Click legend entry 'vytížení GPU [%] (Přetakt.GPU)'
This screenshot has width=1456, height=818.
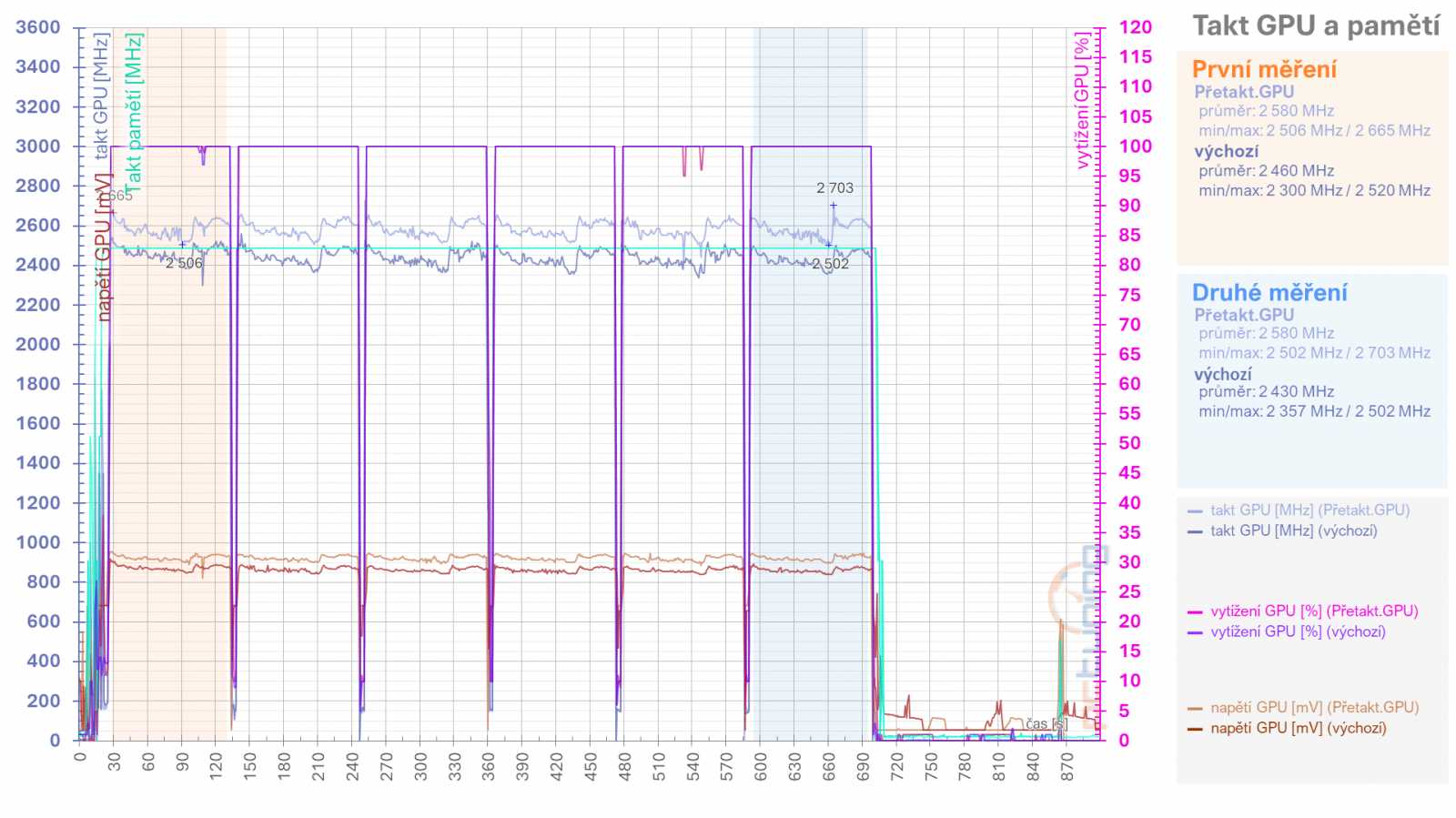point(1314,611)
